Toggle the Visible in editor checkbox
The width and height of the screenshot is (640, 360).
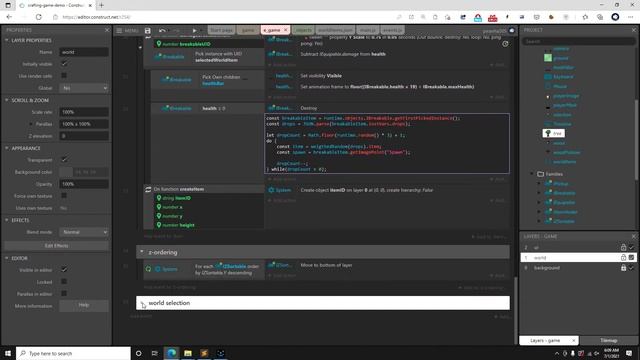point(64,269)
